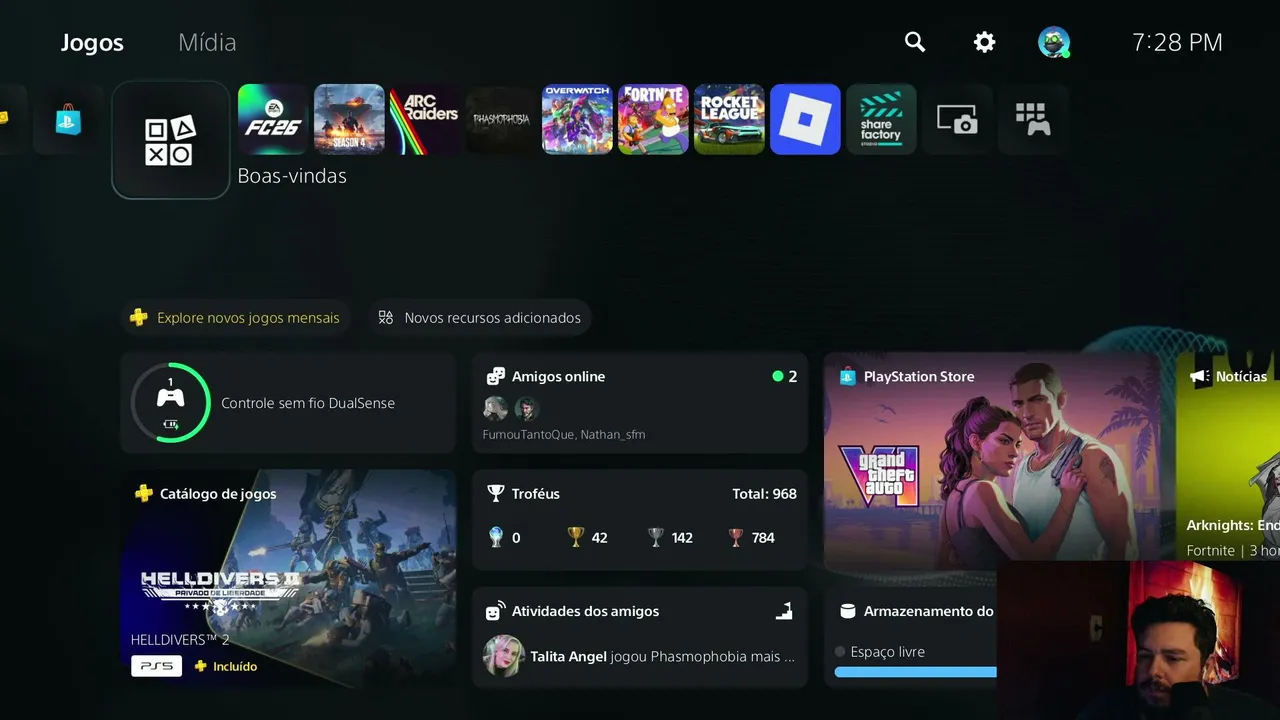Click Novos recursos adicionados button

tap(480, 318)
